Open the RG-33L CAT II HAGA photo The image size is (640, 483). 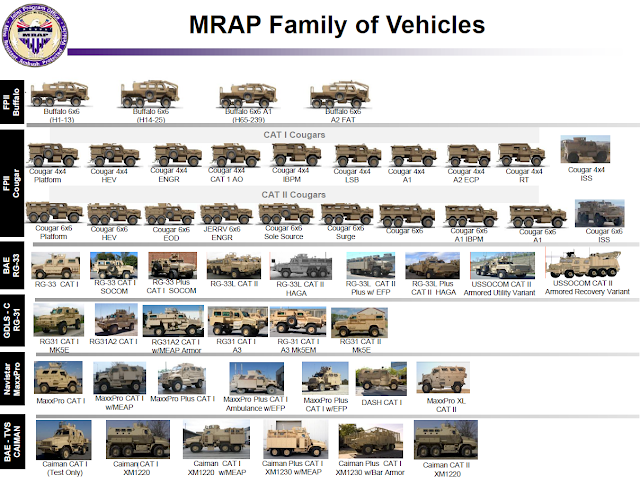[301, 266]
